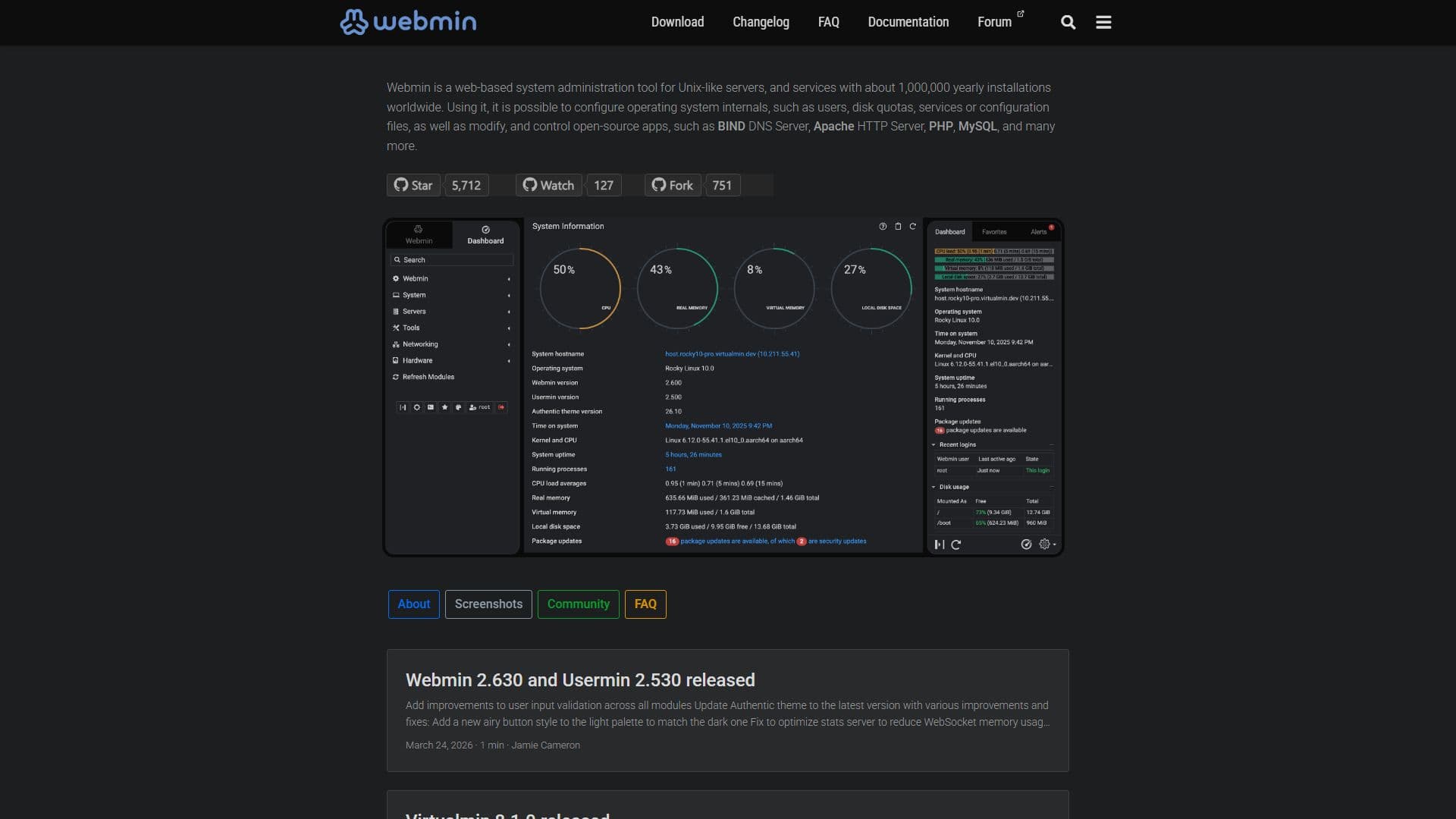Follow the PHP link in the intro
The width and height of the screenshot is (1456, 819).
[x=940, y=127]
